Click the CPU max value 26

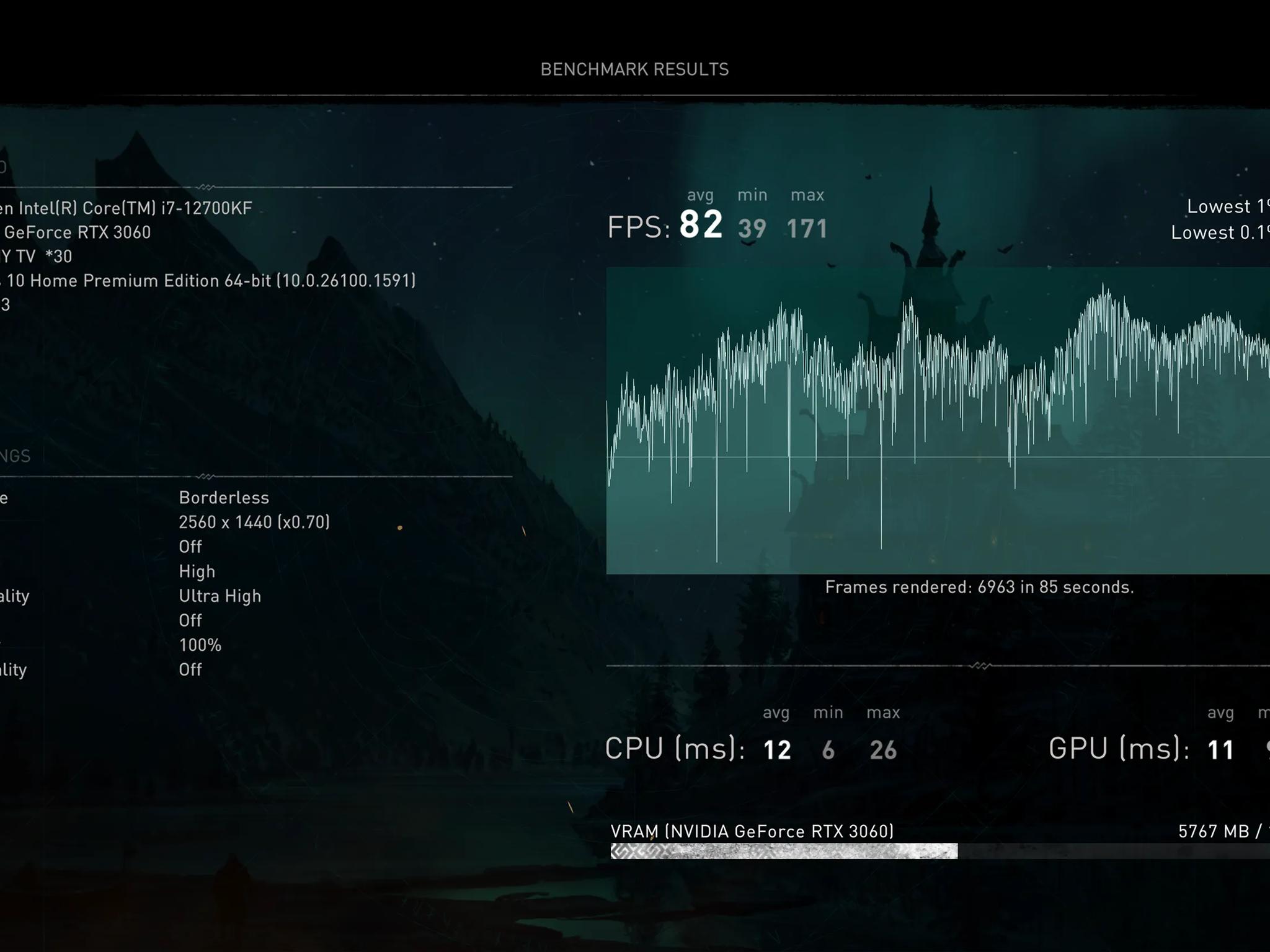(x=883, y=750)
